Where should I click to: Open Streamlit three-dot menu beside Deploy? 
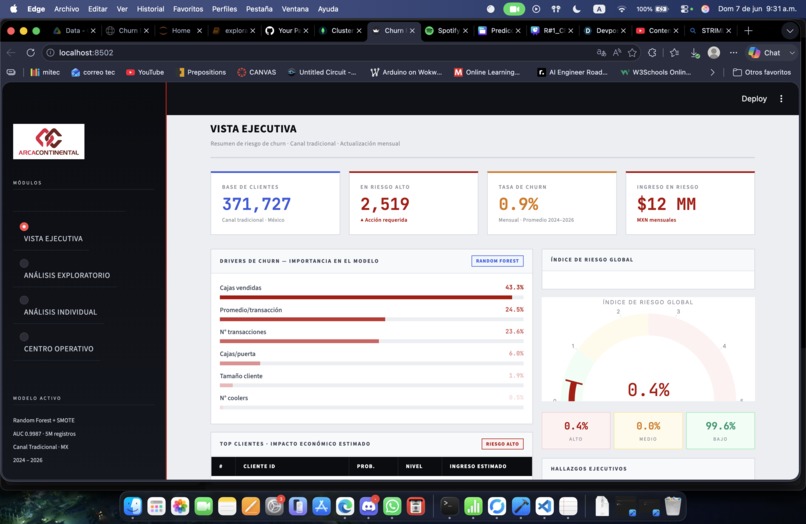click(781, 99)
